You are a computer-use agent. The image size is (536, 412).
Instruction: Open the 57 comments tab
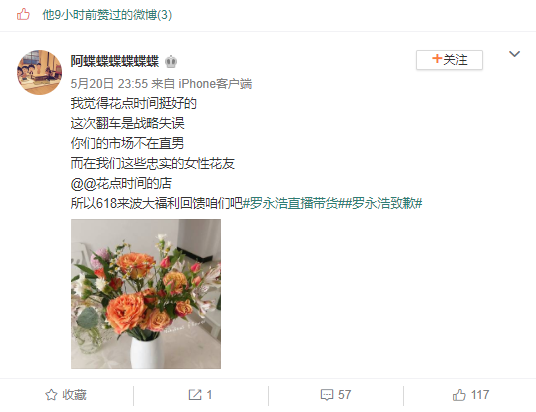pyautogui.click(x=336, y=395)
